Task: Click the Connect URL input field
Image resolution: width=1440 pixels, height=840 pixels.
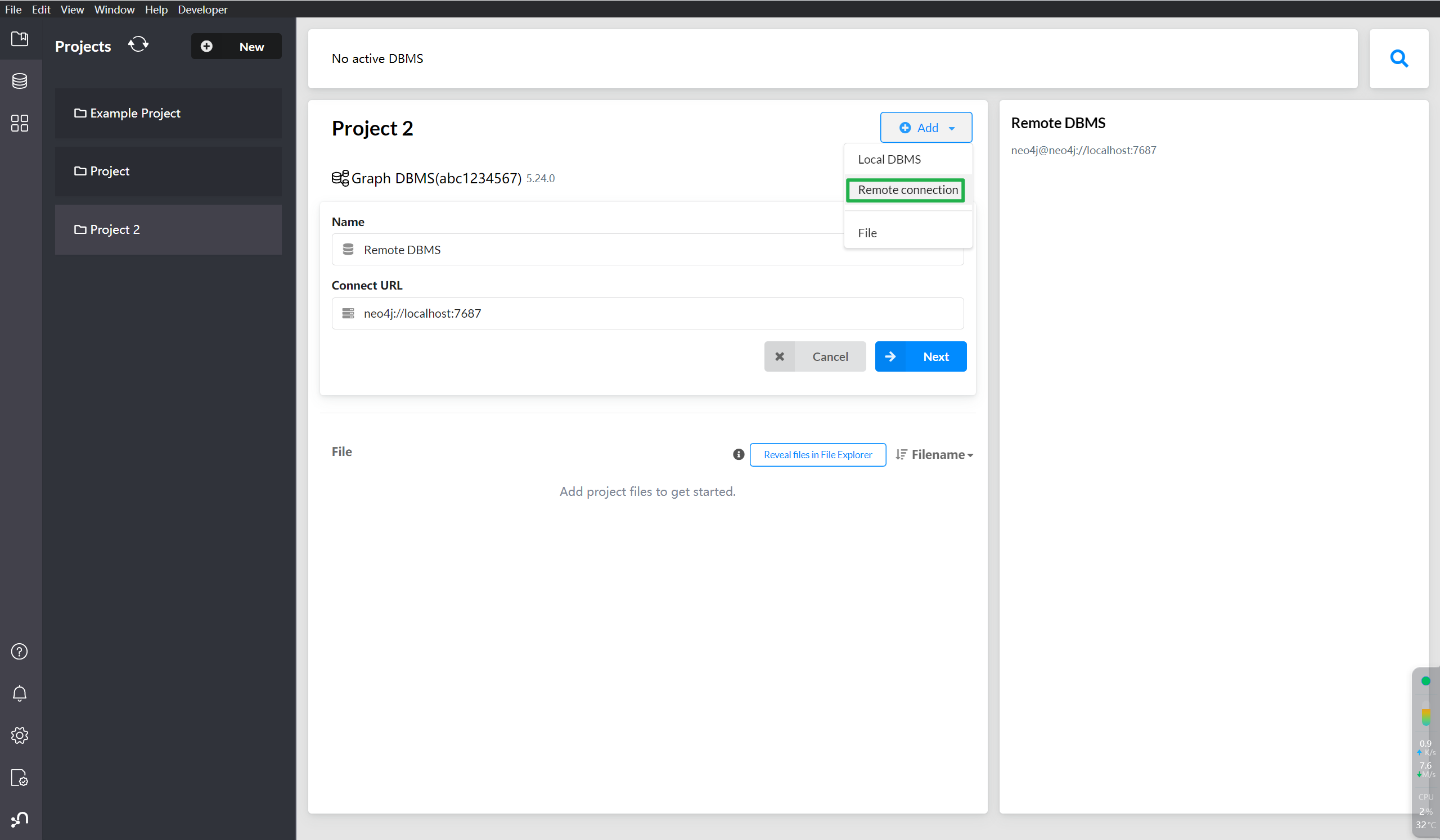Action: point(647,314)
